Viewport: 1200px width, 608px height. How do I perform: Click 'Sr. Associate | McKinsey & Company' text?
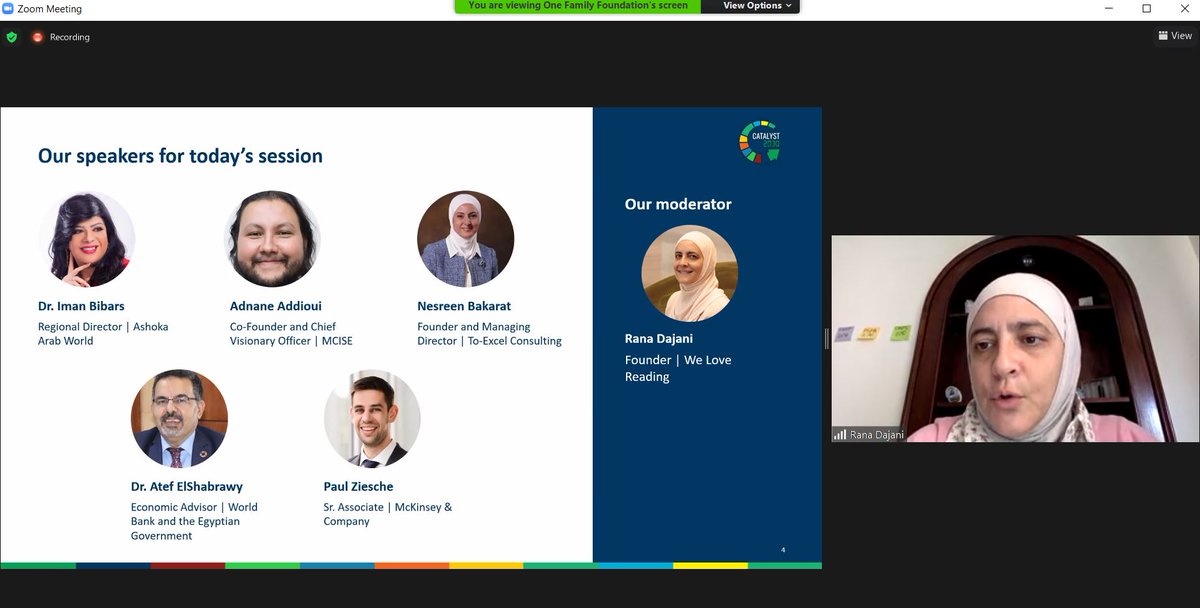coord(388,514)
